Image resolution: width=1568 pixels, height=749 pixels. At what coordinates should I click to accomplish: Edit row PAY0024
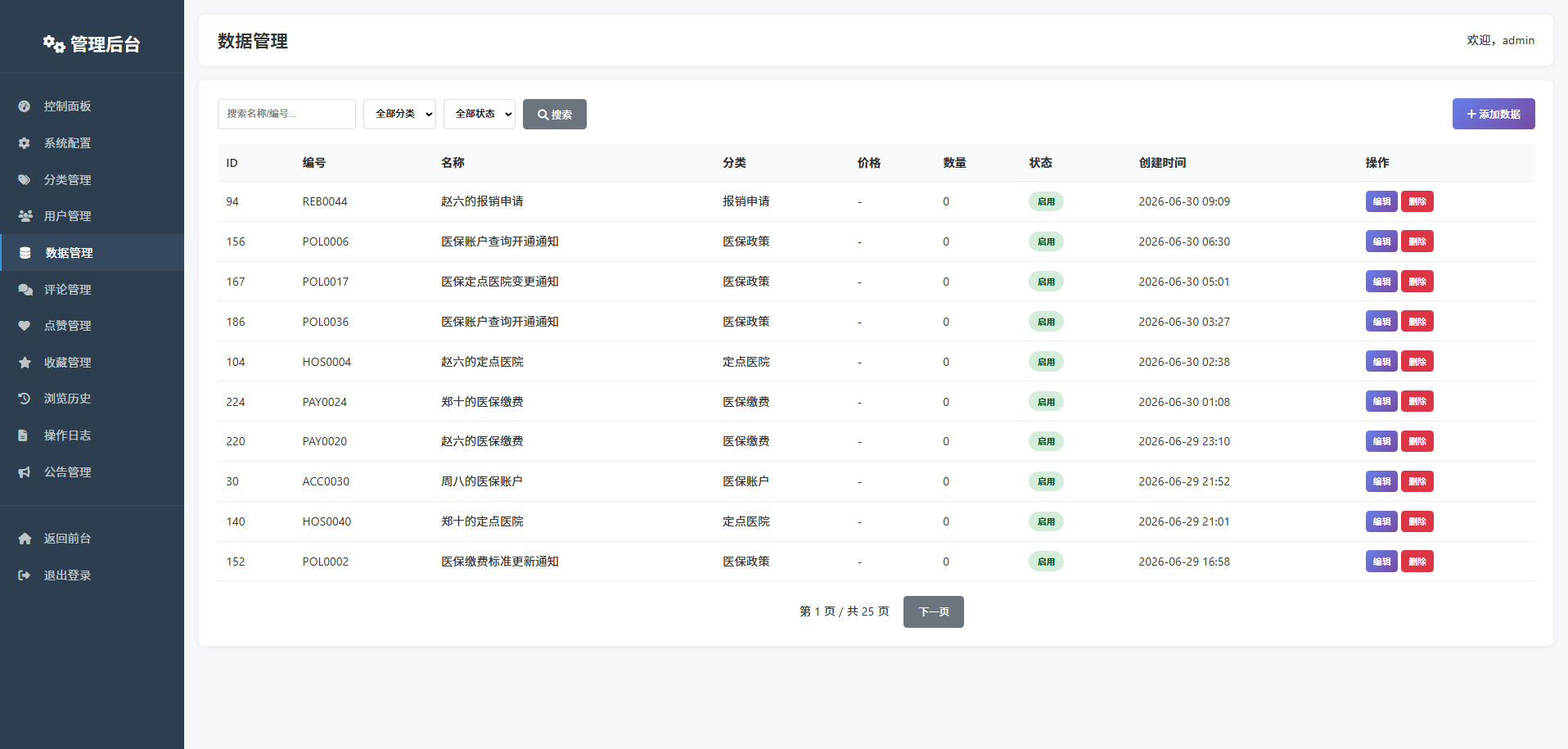pyautogui.click(x=1381, y=401)
